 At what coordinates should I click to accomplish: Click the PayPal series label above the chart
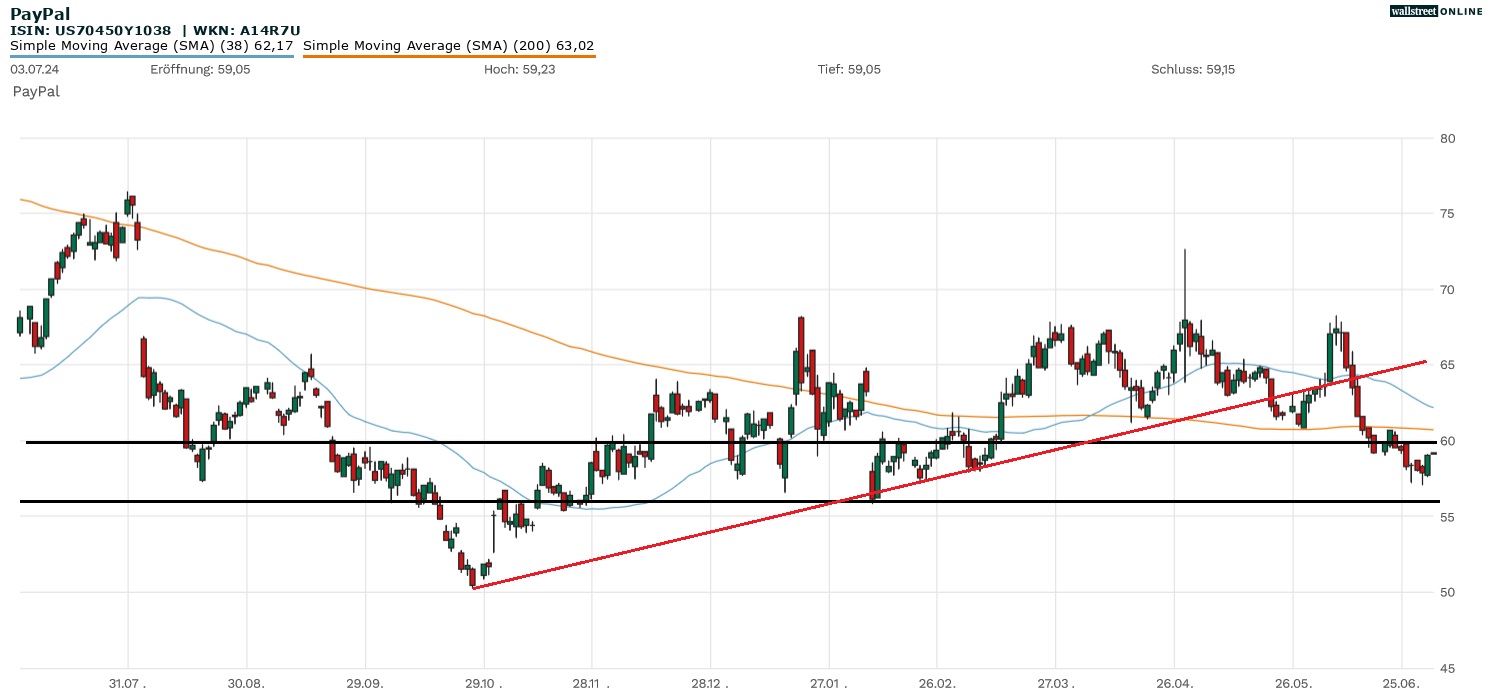(x=36, y=91)
